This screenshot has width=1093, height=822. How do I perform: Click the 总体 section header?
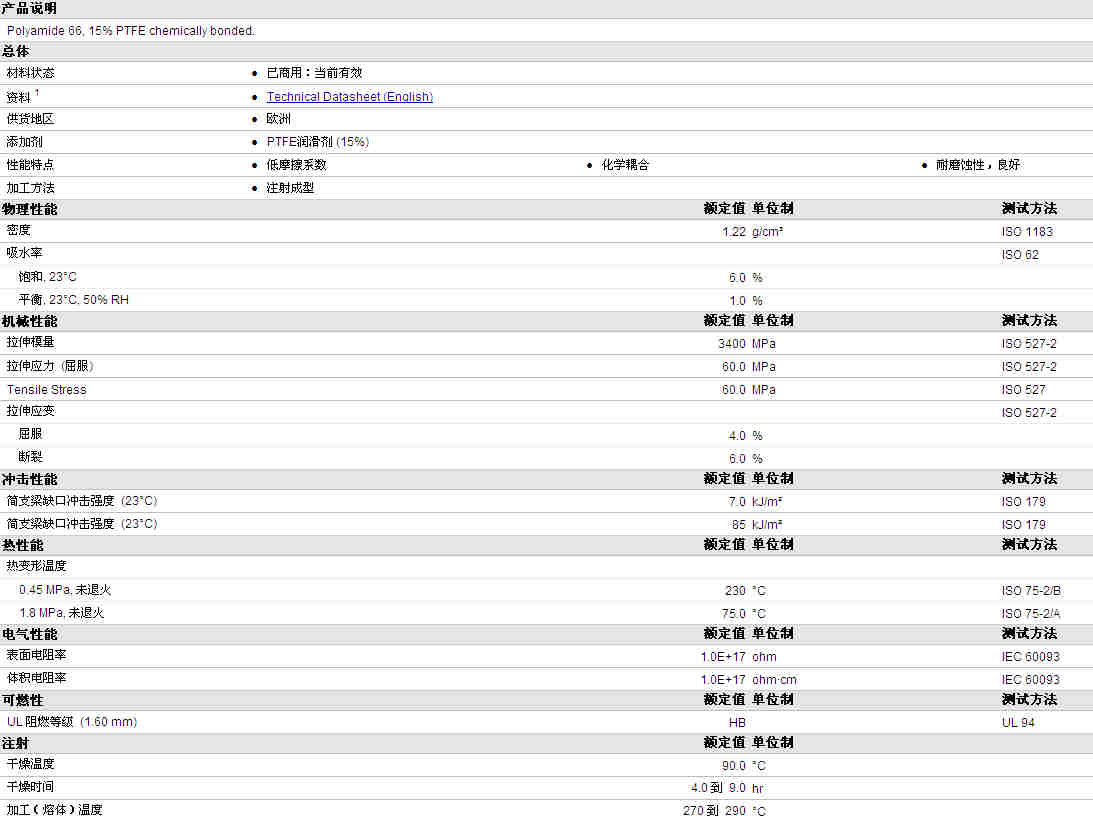[x=16, y=52]
